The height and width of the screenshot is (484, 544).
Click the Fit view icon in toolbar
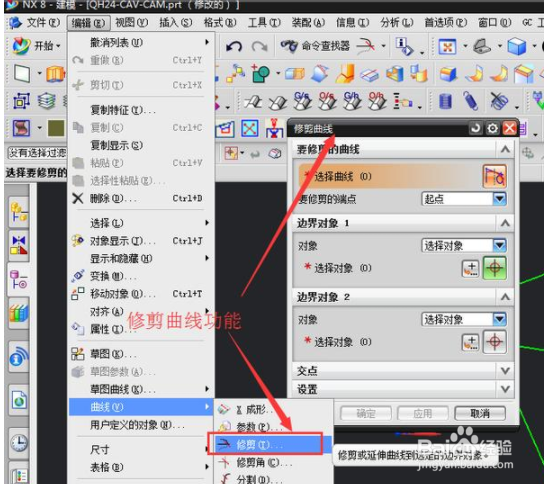[x=447, y=46]
